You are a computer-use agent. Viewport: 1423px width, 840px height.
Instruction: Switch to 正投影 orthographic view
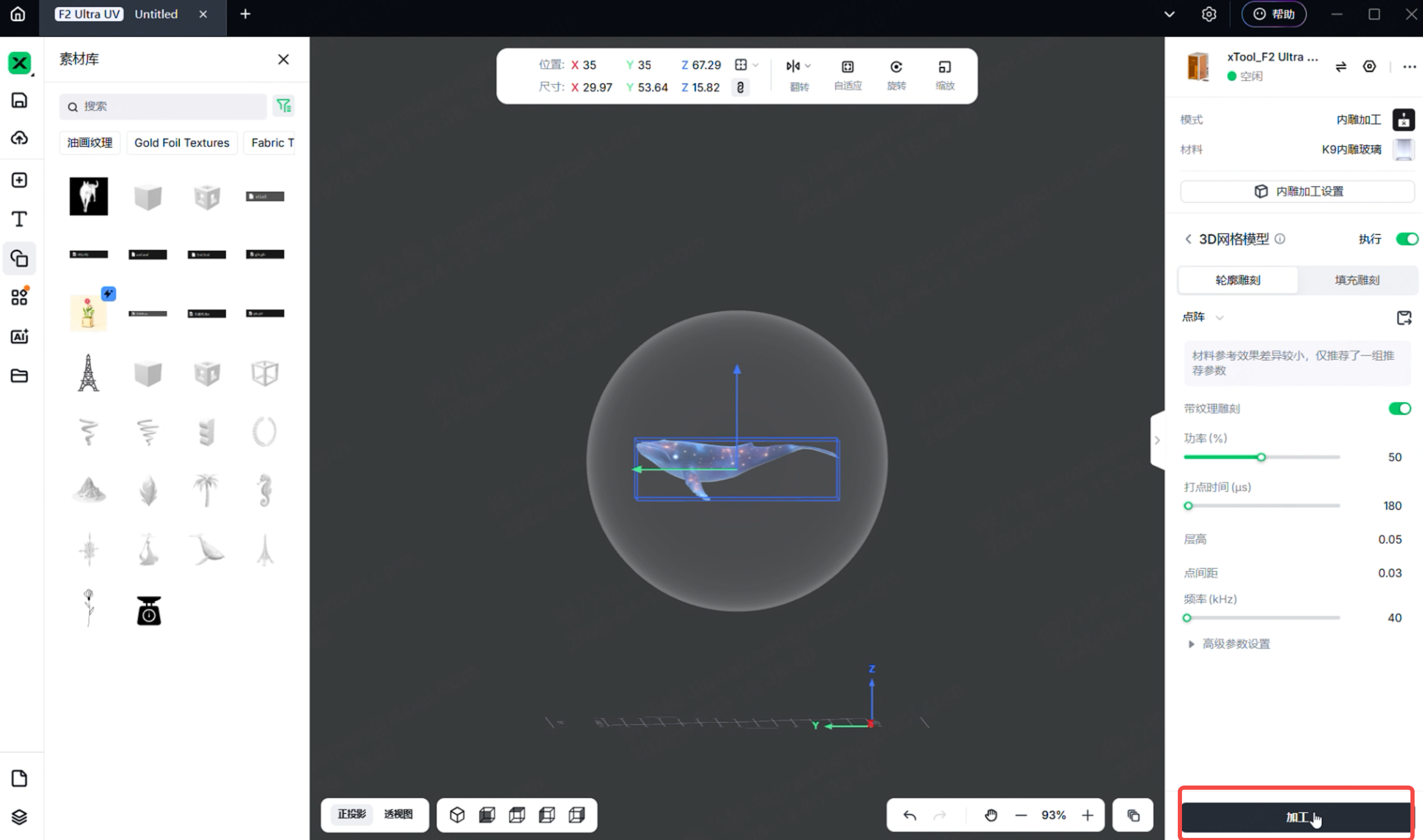click(x=352, y=814)
